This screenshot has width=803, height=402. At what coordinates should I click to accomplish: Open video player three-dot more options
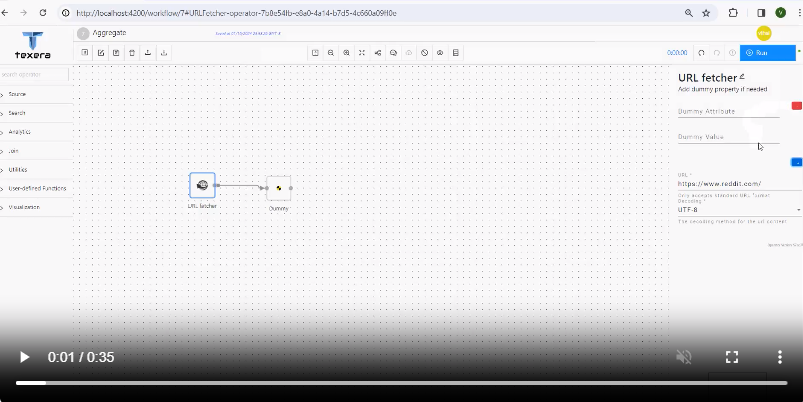(x=779, y=357)
